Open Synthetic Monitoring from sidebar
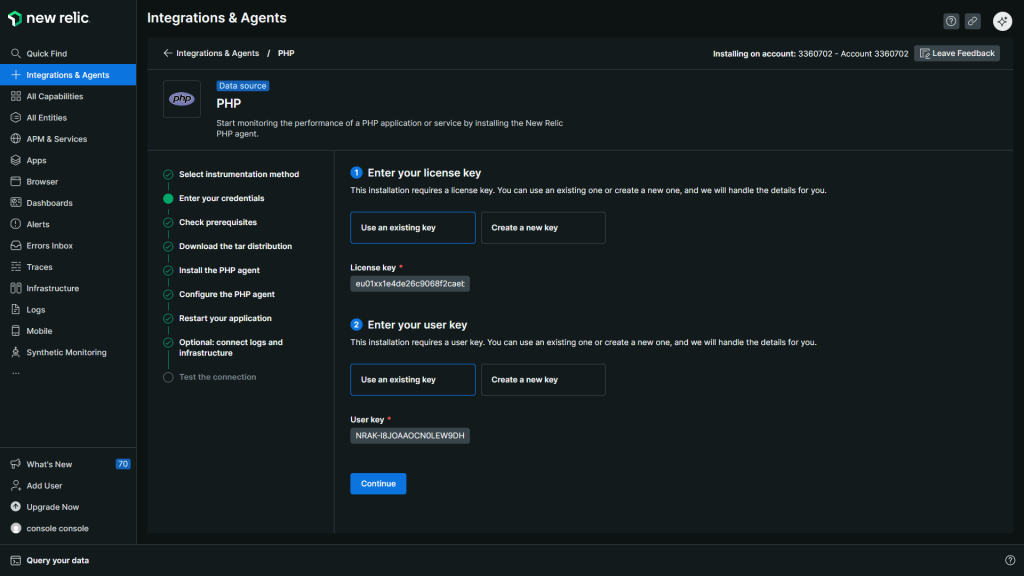Viewport: 1024px width, 576px height. point(66,352)
